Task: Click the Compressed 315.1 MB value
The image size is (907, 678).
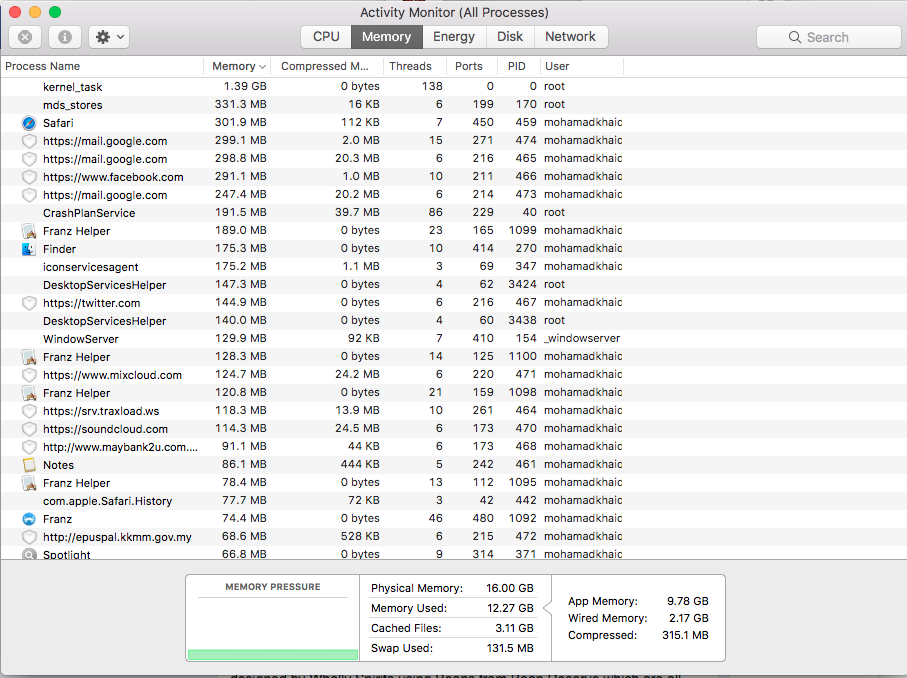Action: (685, 635)
